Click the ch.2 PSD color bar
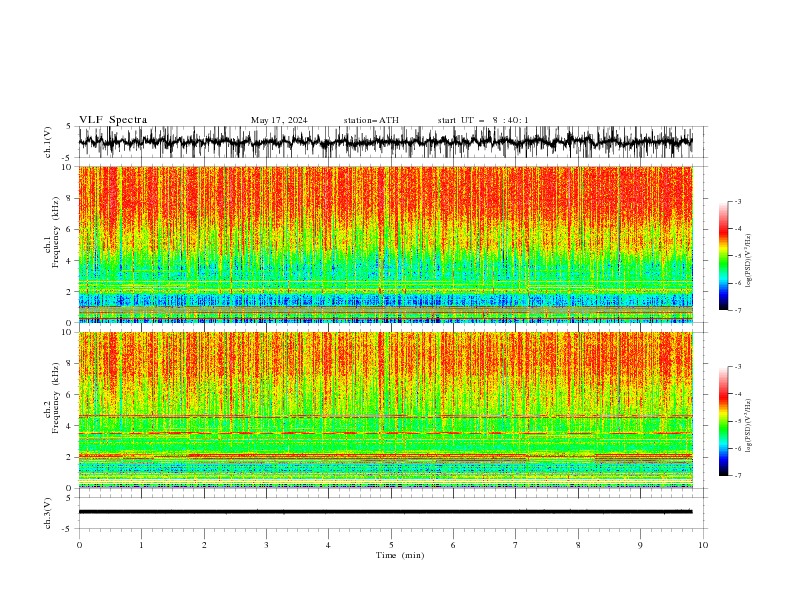Screen dimensions: 792x612 723,421
